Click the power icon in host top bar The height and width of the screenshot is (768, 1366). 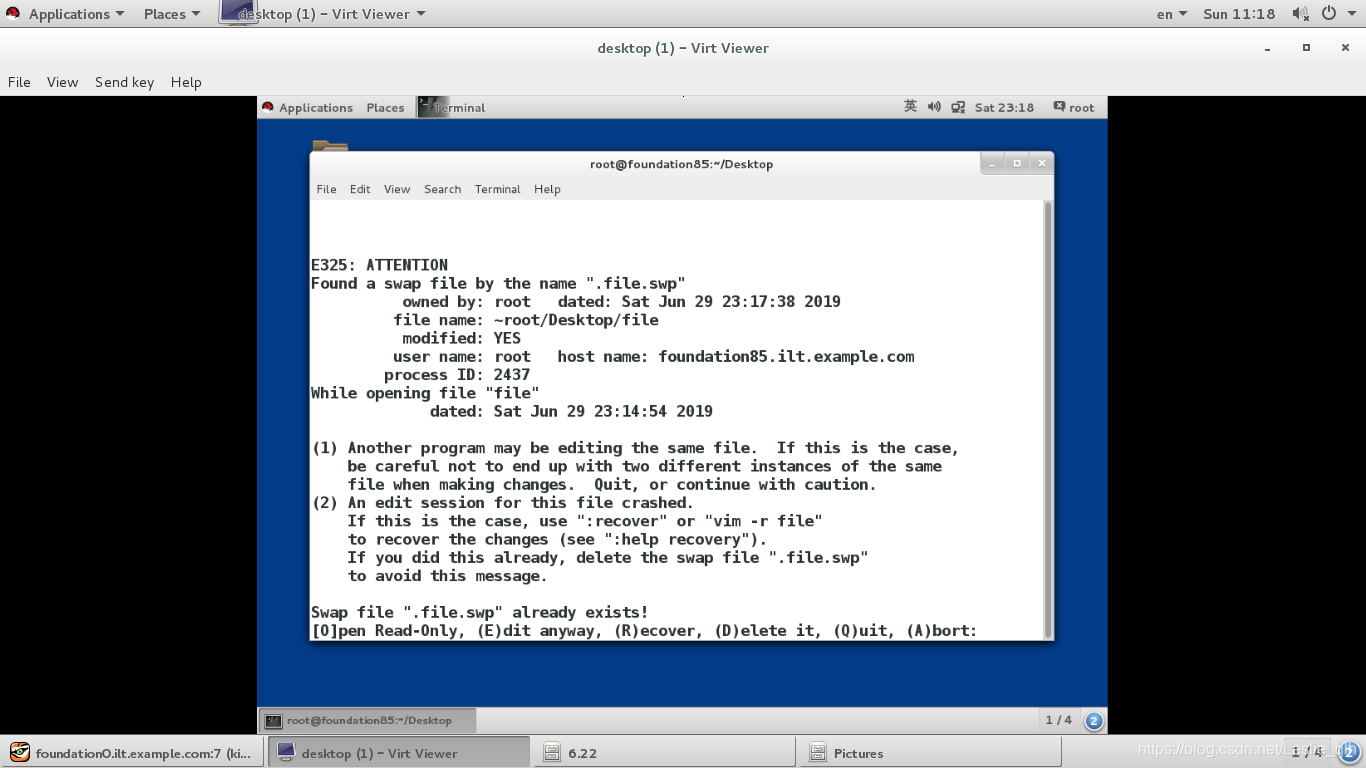(x=1330, y=13)
